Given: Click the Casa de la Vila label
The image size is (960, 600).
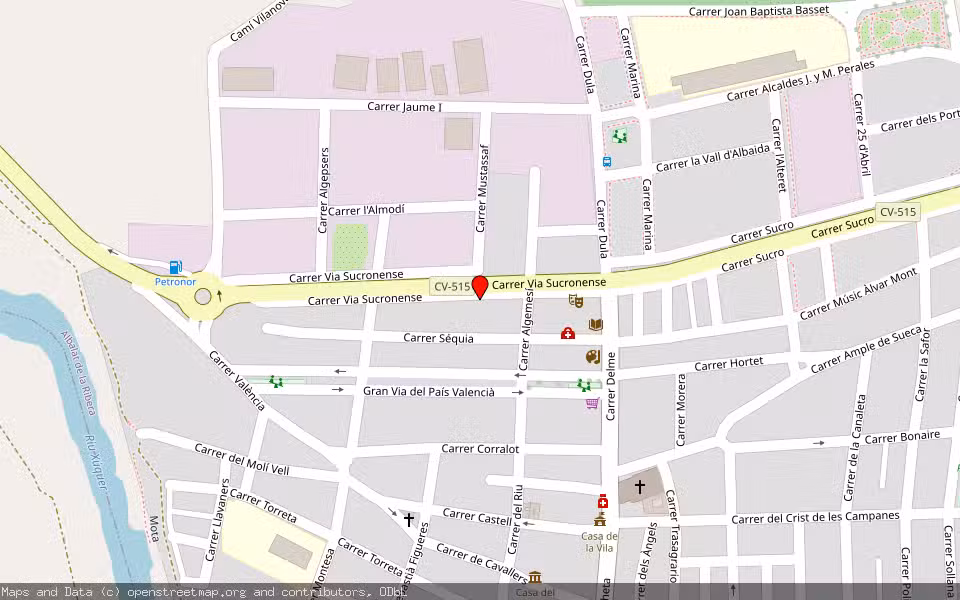Looking at the screenshot, I should tap(599, 542).
